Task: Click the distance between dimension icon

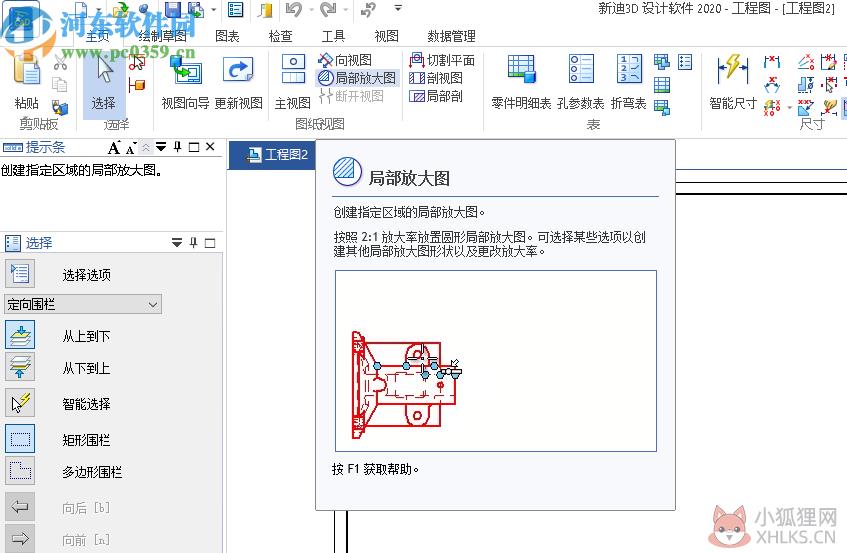Action: (x=772, y=62)
